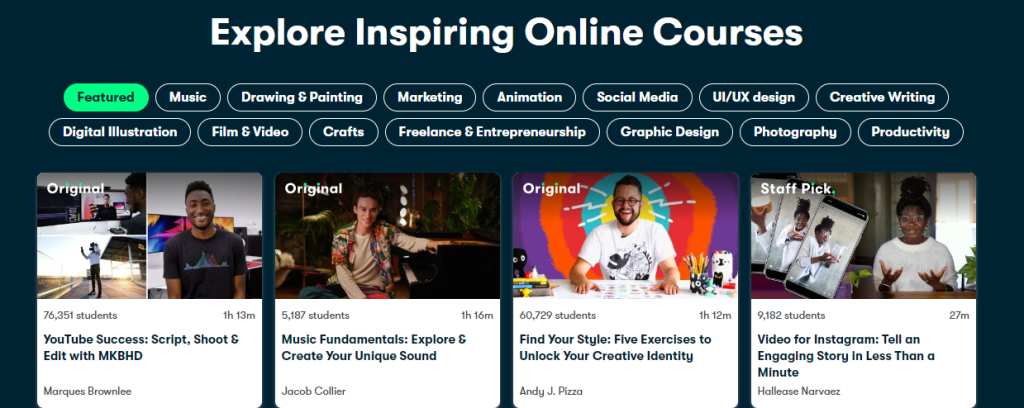Open the Productivity category

point(910,132)
